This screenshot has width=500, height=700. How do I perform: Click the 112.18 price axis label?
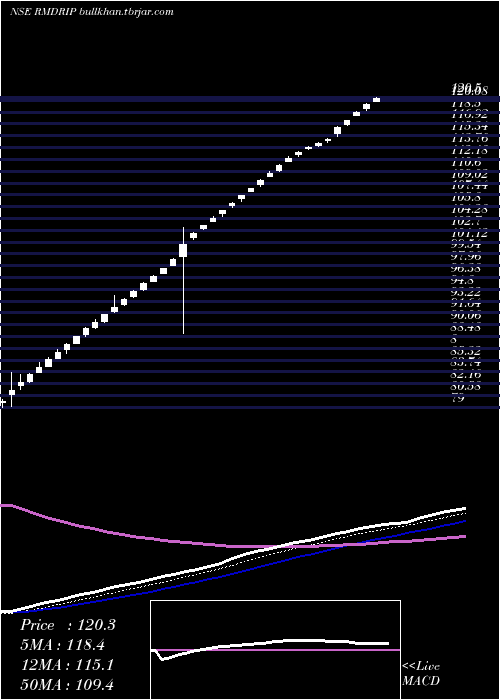[469, 151]
